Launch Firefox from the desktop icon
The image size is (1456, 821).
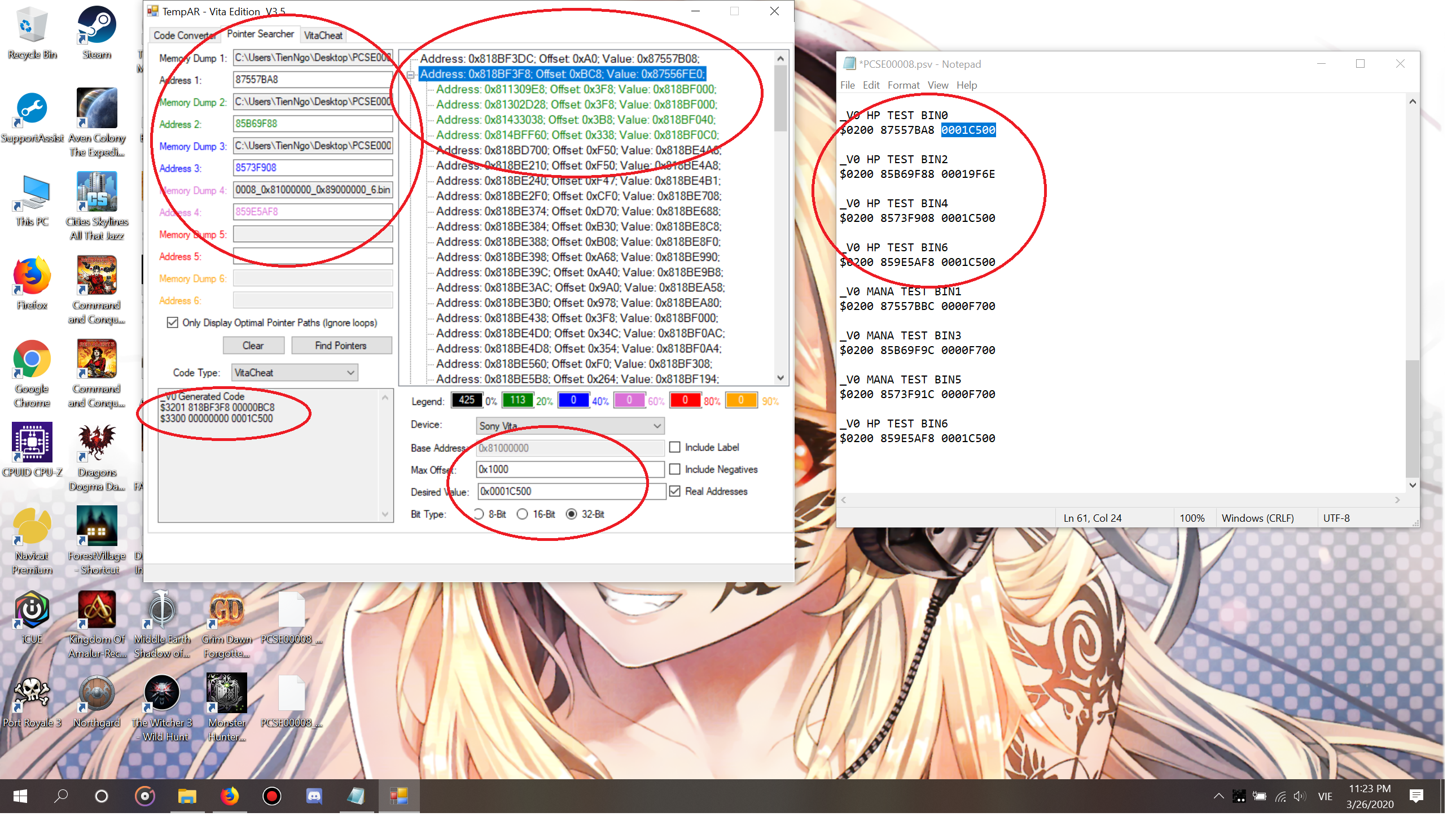coord(32,285)
